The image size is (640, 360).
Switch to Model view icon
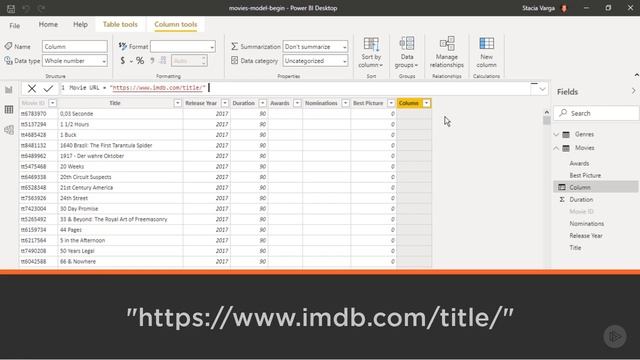click(x=9, y=130)
